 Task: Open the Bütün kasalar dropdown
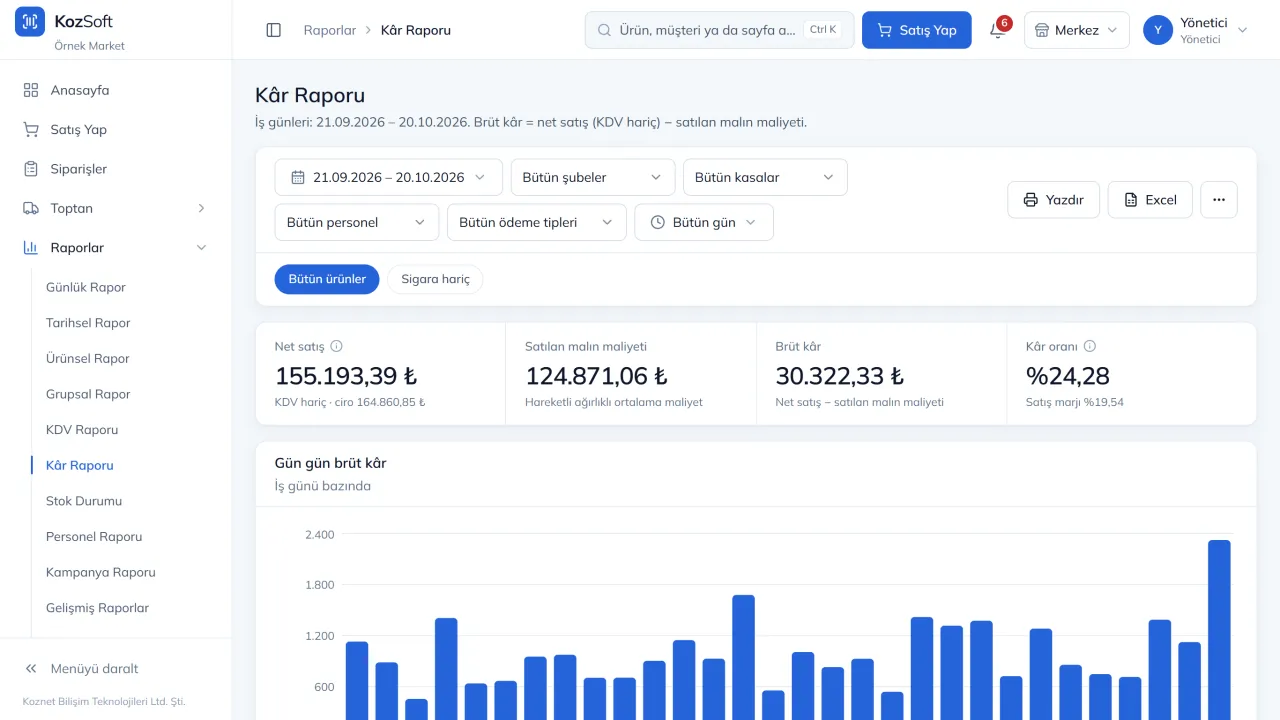765,177
